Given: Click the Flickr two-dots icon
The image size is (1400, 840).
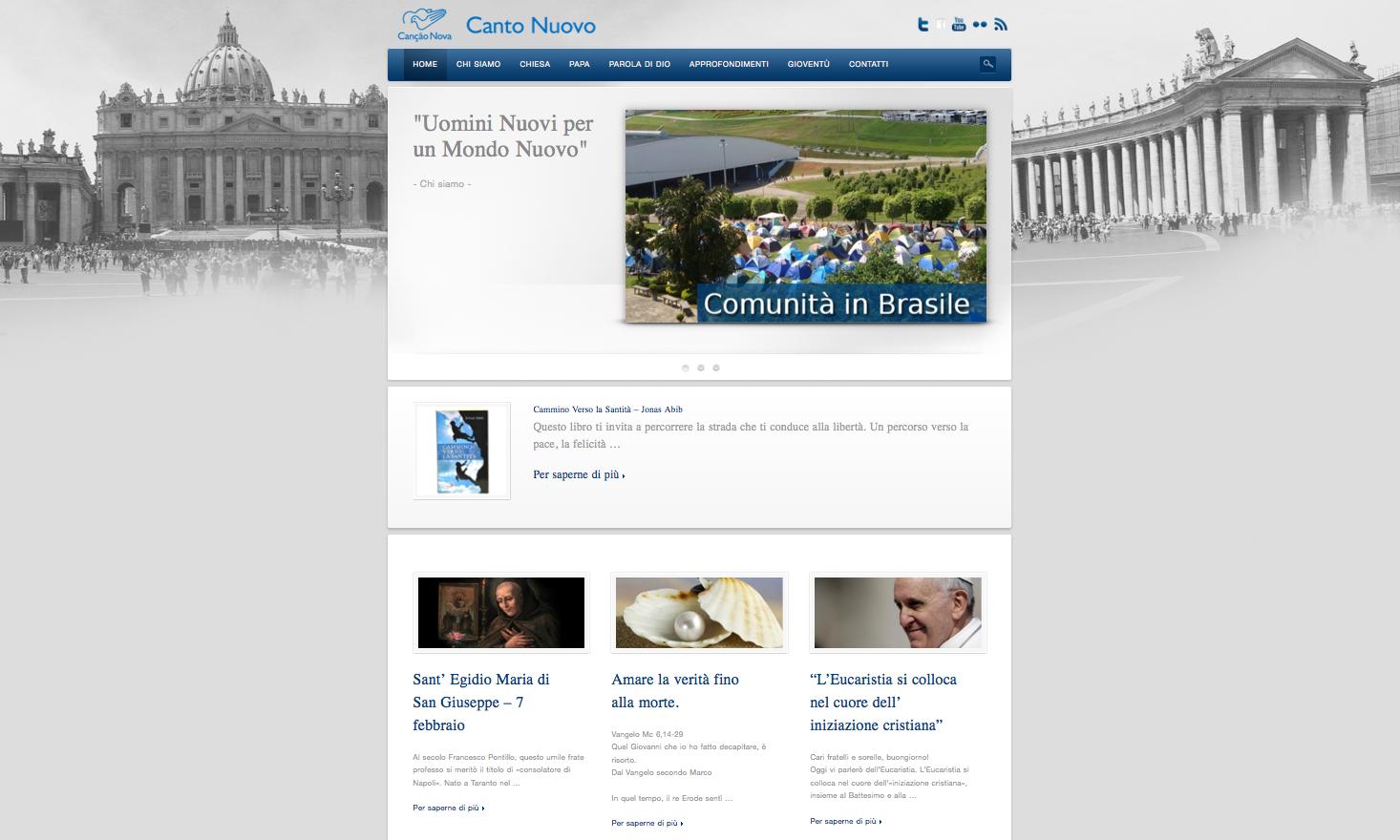Looking at the screenshot, I should (x=980, y=25).
